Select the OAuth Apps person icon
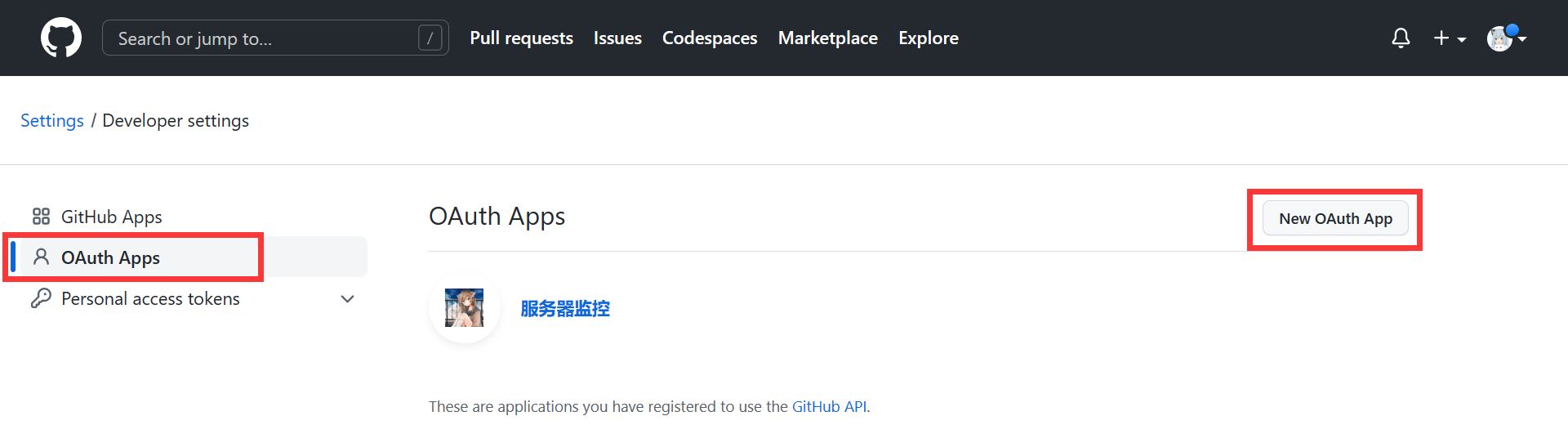 tap(41, 257)
